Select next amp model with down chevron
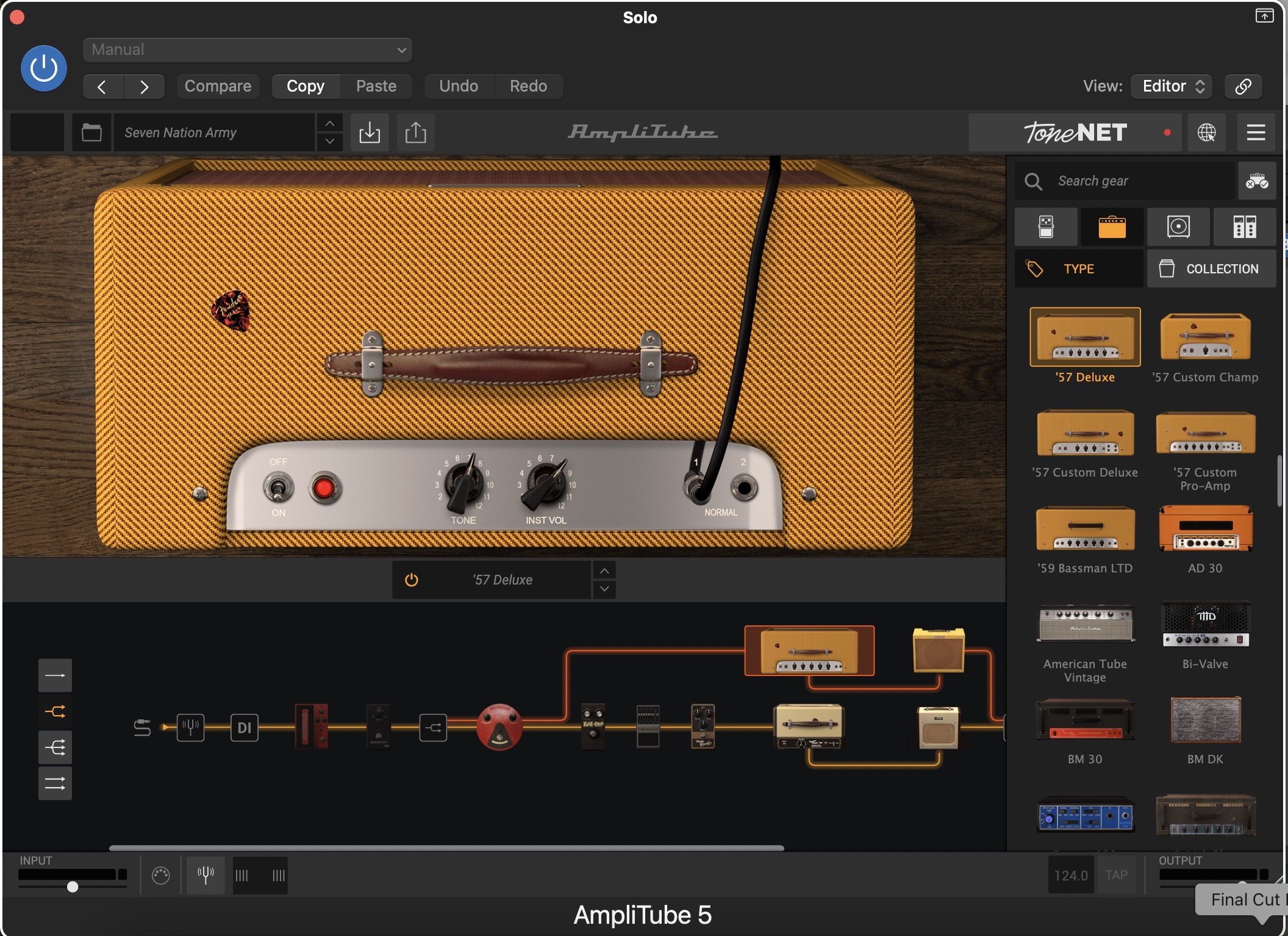Viewport: 1288px width, 936px height. (604, 589)
